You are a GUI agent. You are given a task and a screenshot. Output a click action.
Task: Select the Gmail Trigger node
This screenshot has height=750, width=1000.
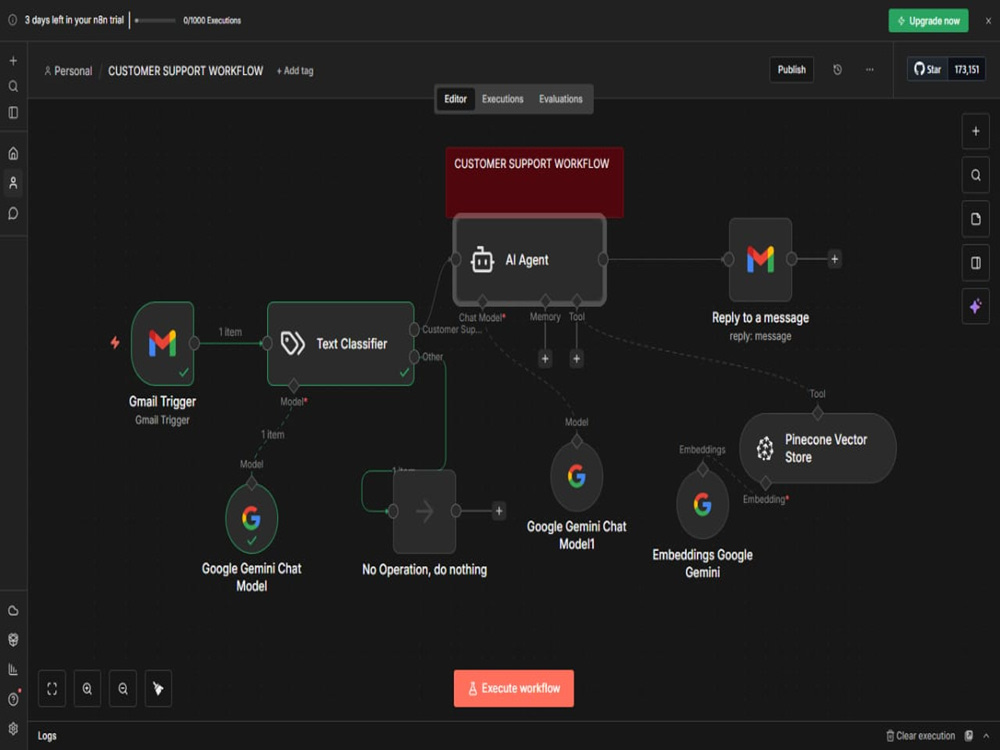tap(163, 343)
